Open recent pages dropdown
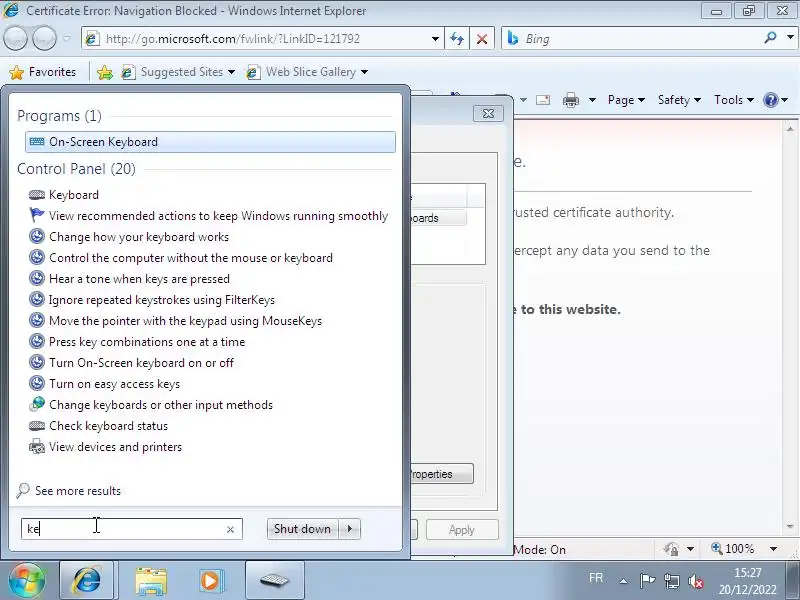 click(x=67, y=39)
